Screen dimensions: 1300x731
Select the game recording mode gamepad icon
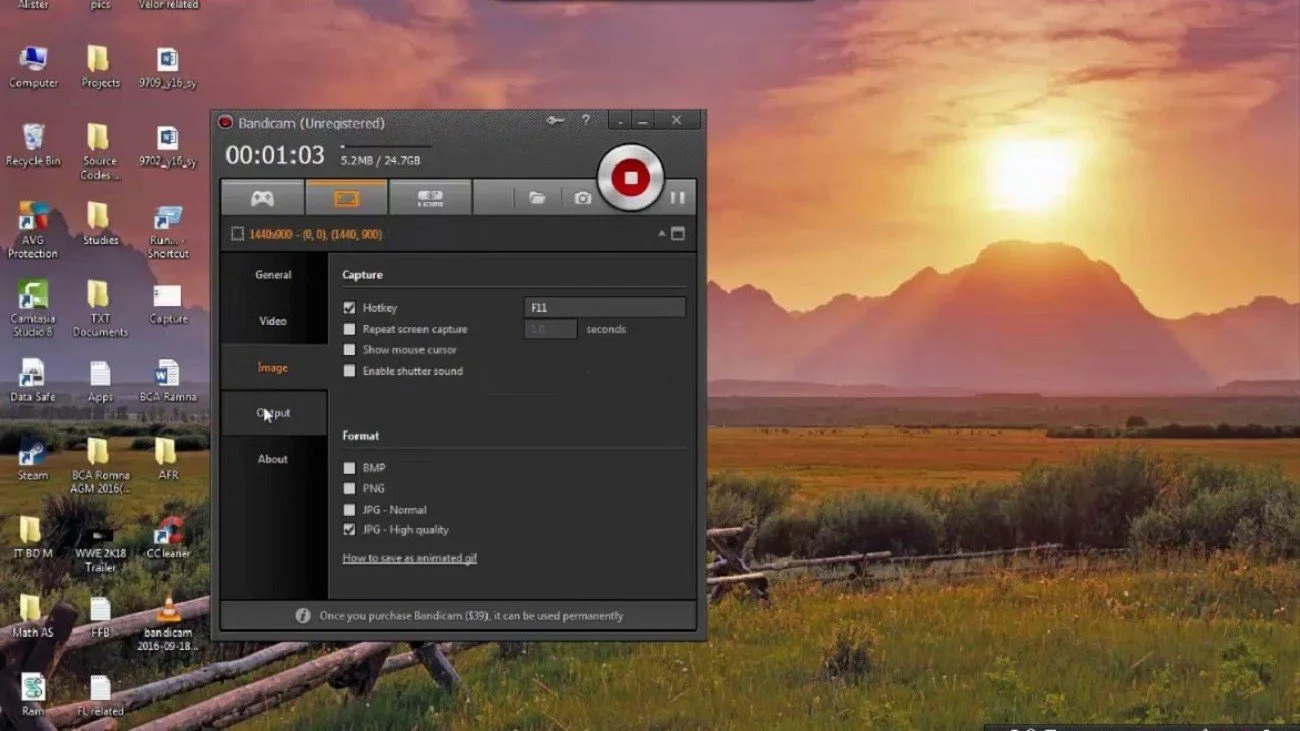tap(262, 198)
